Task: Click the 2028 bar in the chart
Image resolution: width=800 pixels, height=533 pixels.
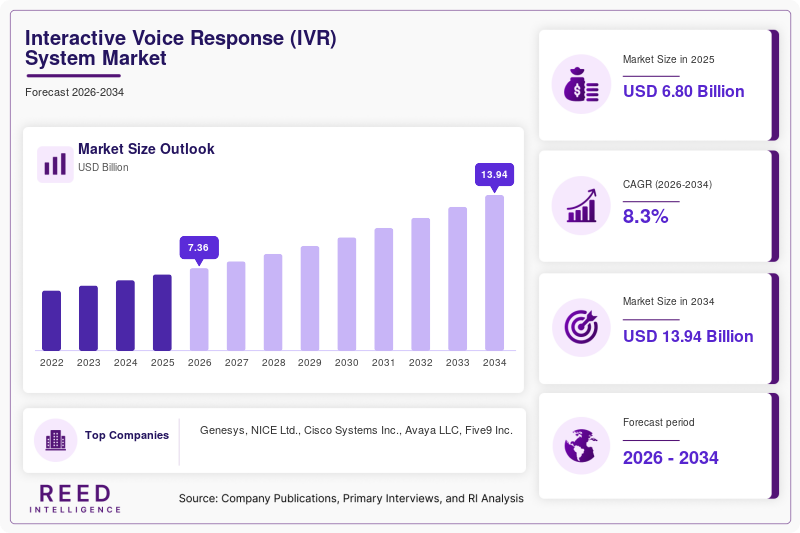Action: pyautogui.click(x=273, y=302)
